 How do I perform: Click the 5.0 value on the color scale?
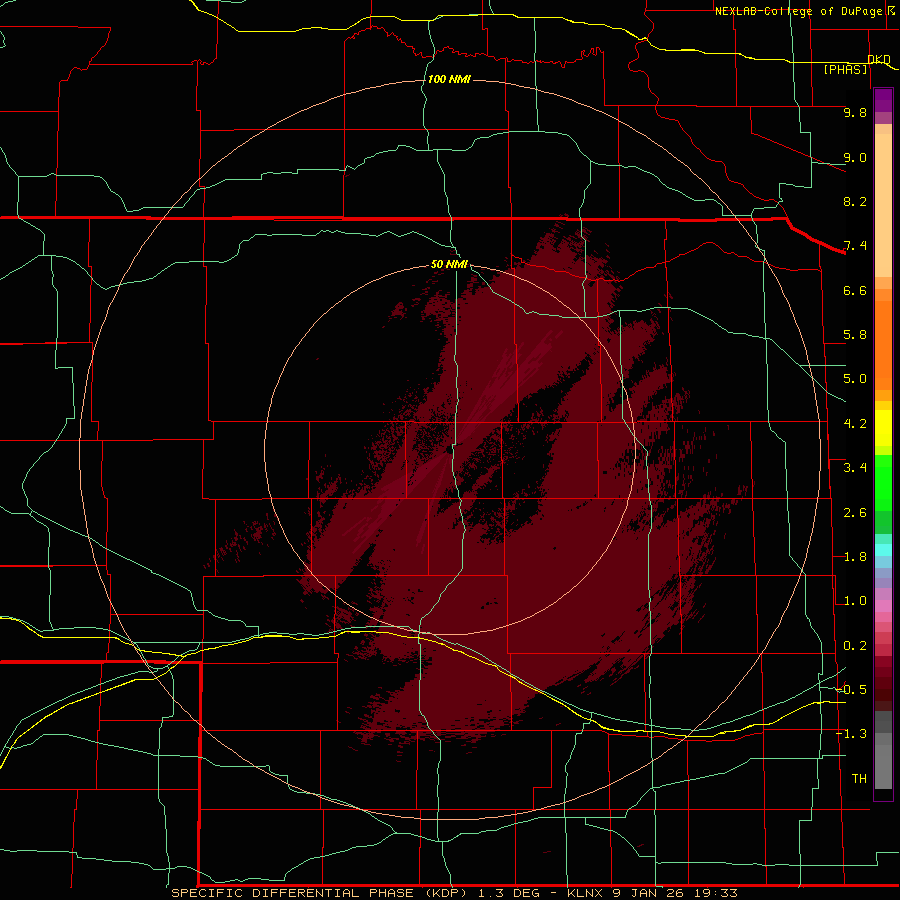855,379
